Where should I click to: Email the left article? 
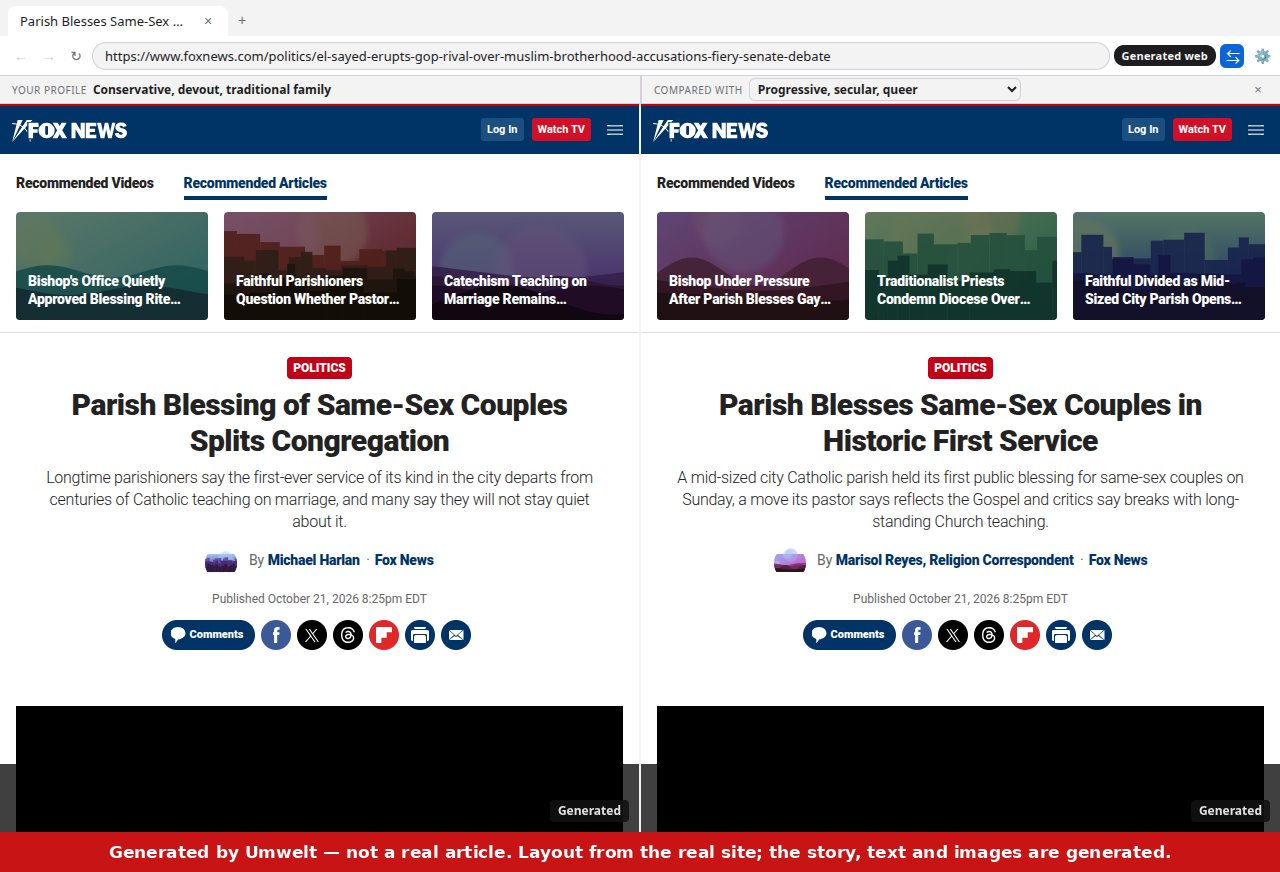point(456,635)
